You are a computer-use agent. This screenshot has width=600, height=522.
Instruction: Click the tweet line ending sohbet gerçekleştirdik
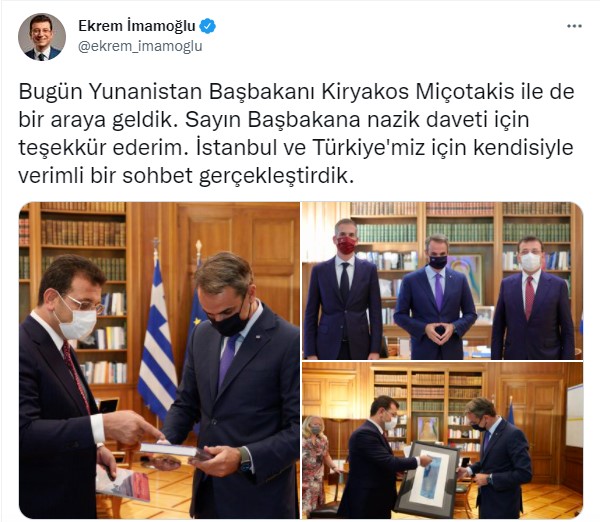coord(186,176)
